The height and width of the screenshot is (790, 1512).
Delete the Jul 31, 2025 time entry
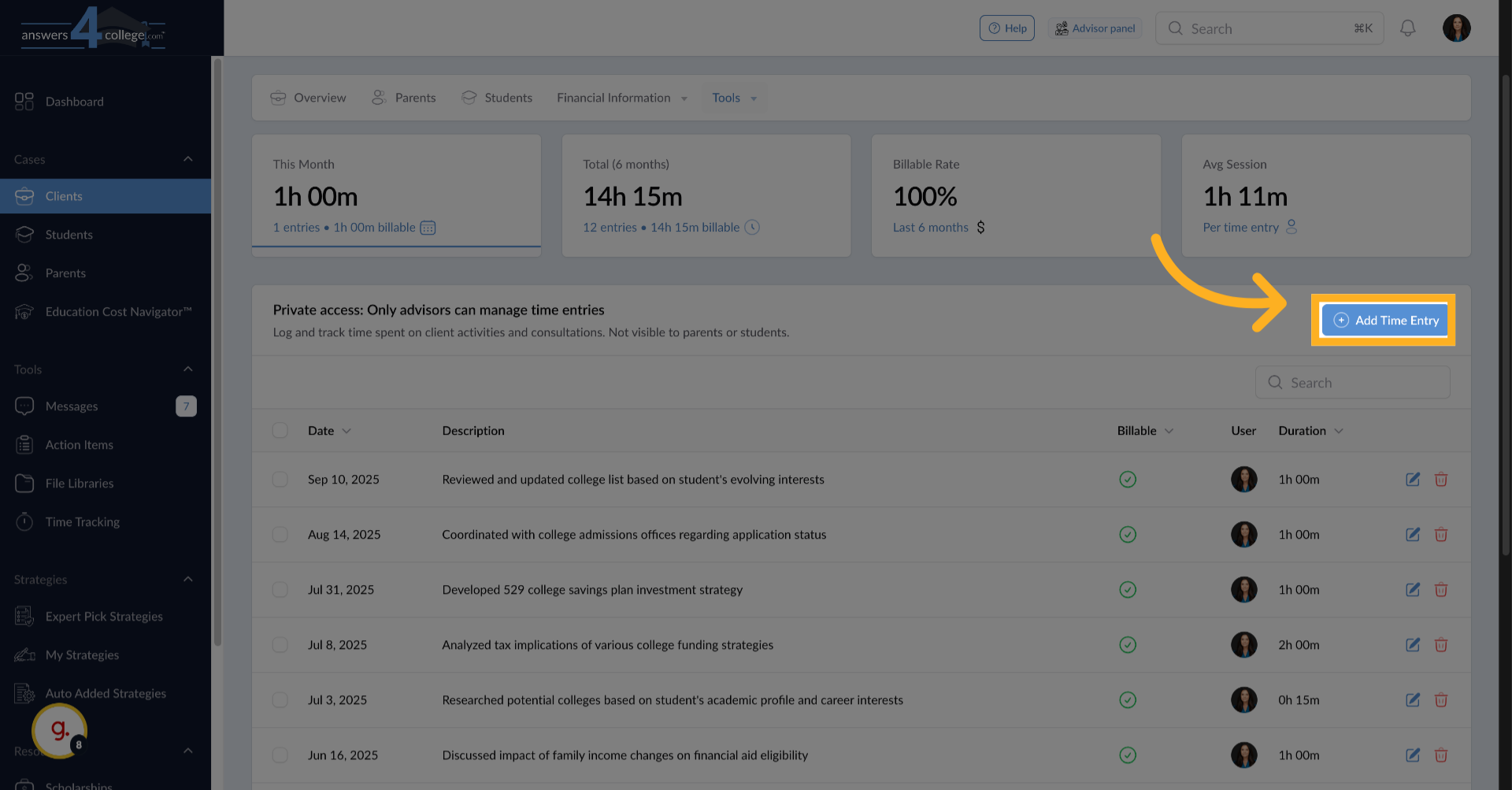[x=1441, y=590]
